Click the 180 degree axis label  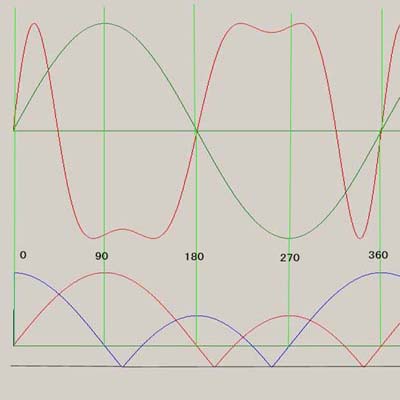tap(194, 257)
